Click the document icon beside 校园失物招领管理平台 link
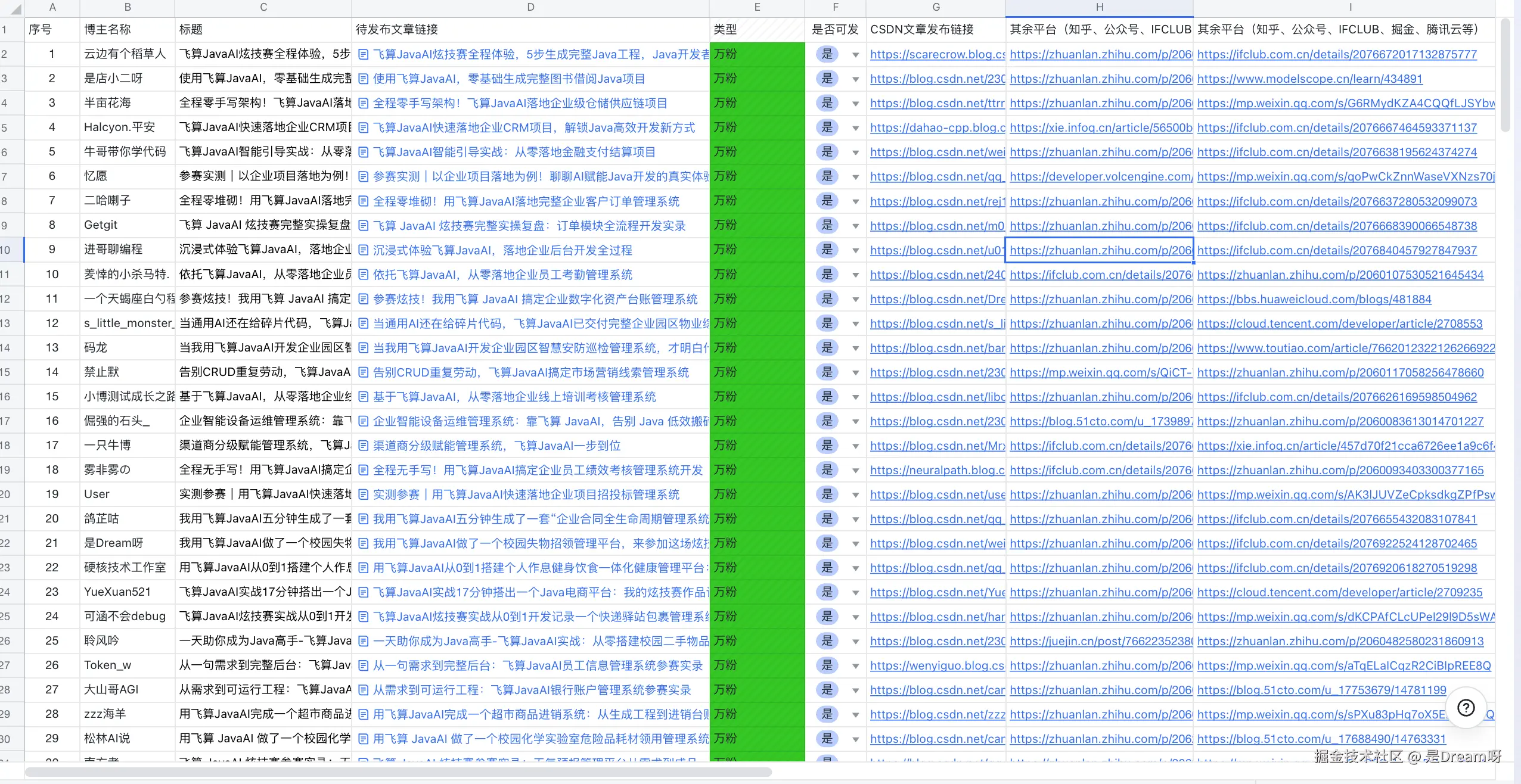The image size is (1521, 784). [x=363, y=543]
